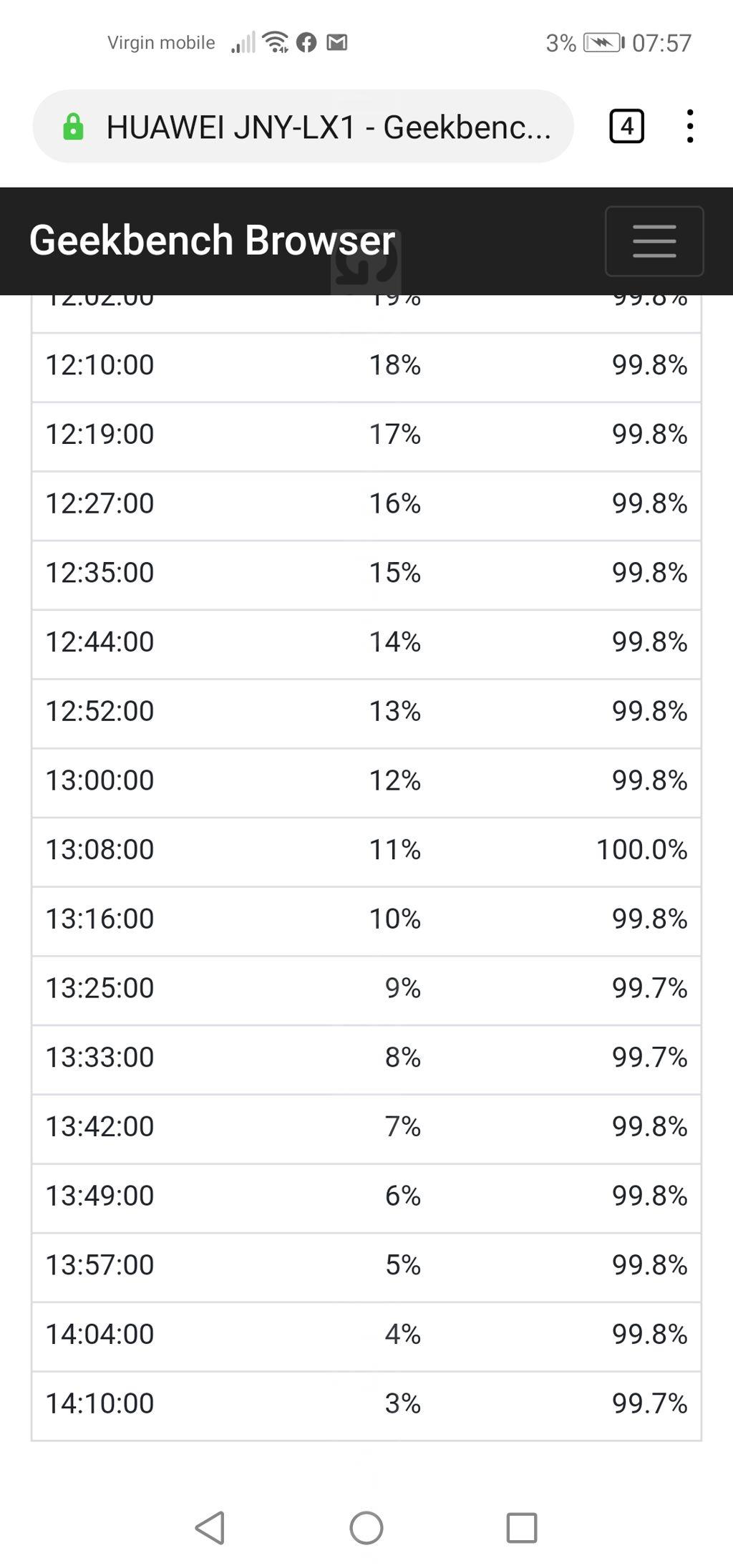Image resolution: width=733 pixels, height=1568 pixels.
Task: Tap the 99.7% score in 13:25:00 row
Action: 649,988
